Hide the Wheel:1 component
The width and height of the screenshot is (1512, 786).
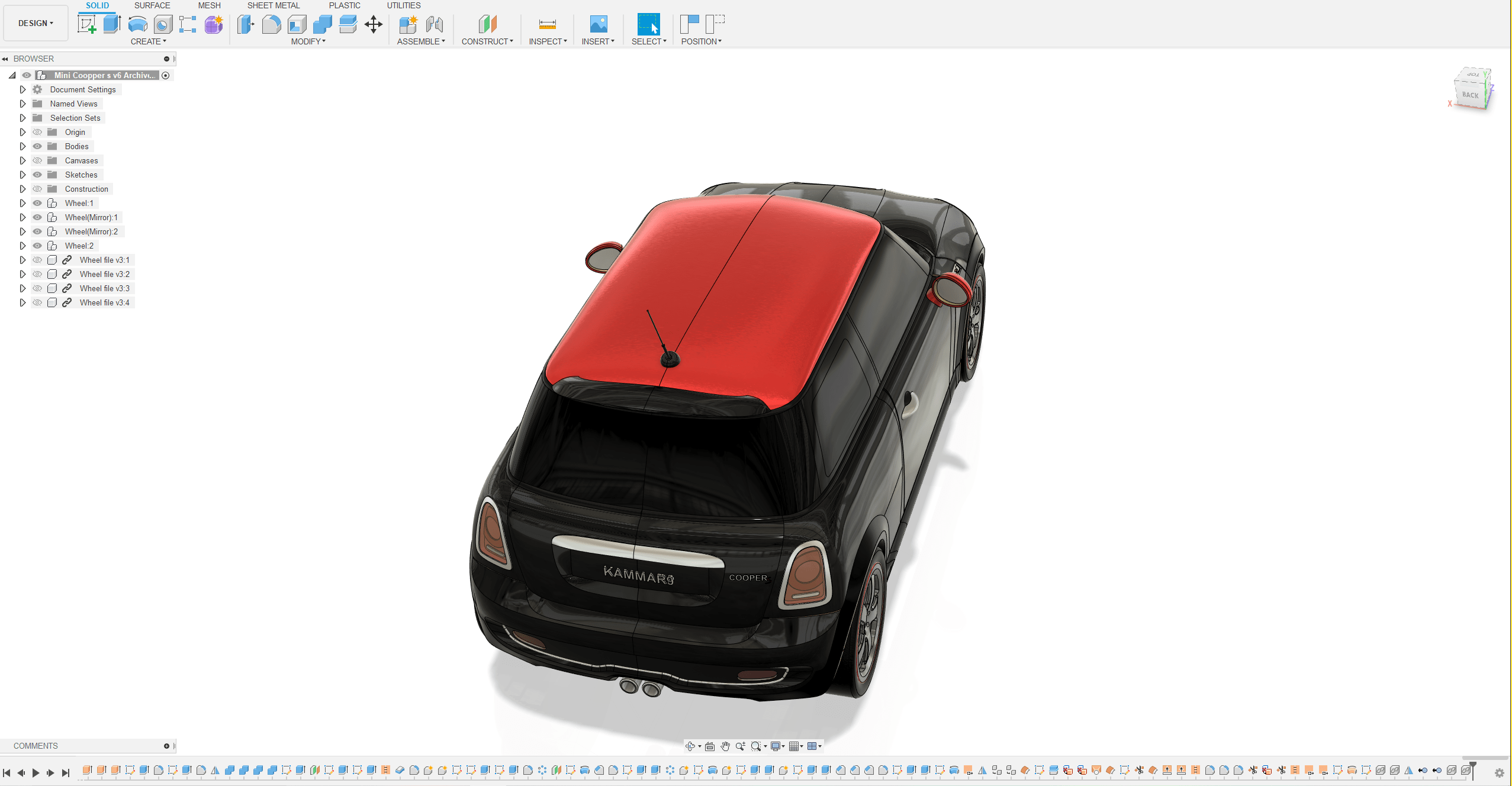point(37,203)
